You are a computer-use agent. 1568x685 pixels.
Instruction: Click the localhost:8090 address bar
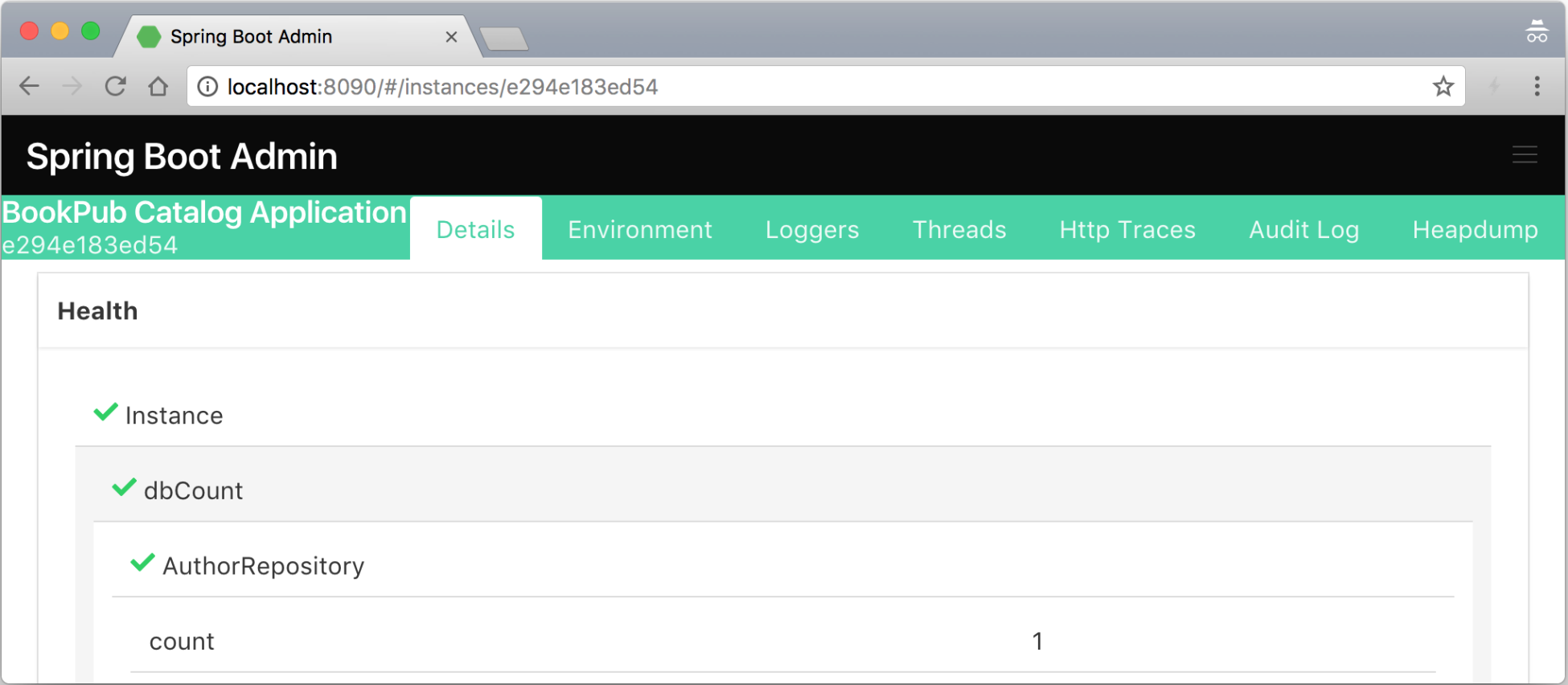826,86
